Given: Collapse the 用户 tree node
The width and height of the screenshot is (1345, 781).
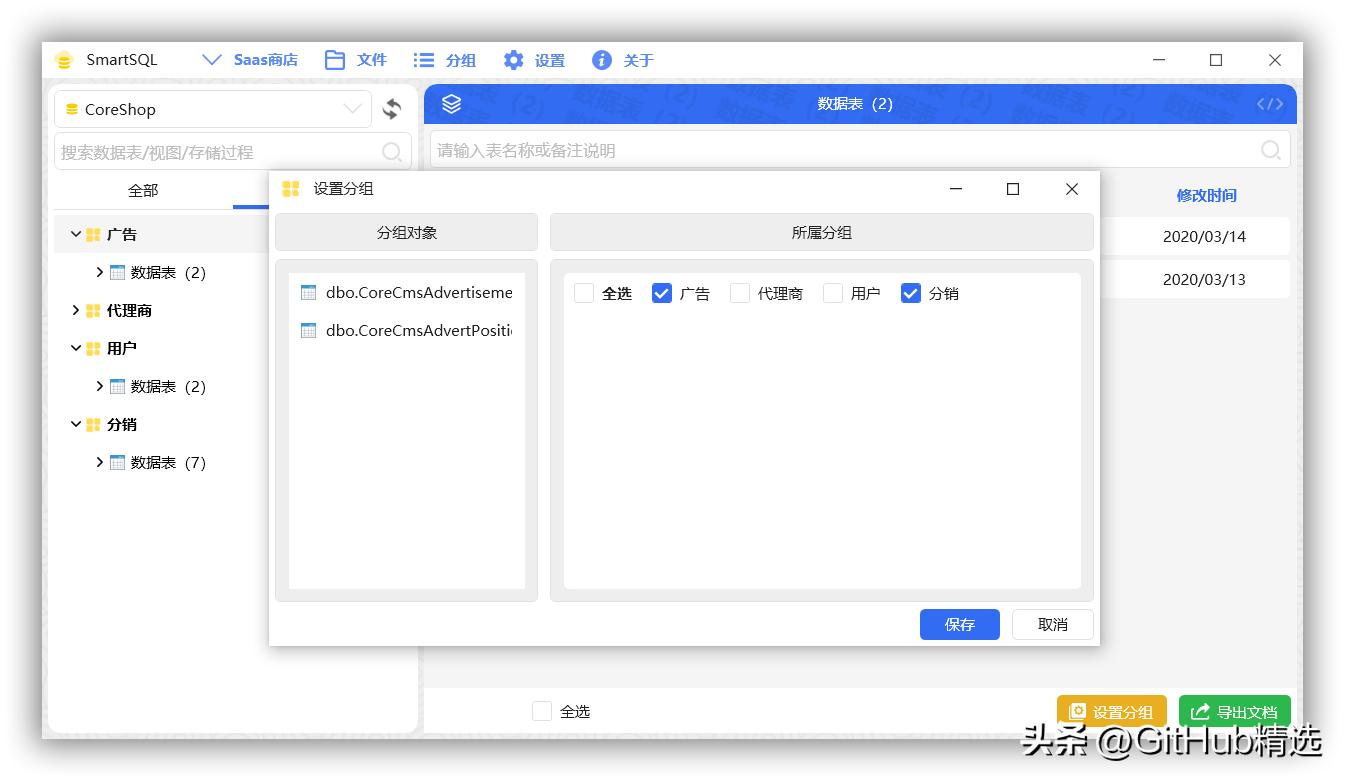Looking at the screenshot, I should 76,348.
